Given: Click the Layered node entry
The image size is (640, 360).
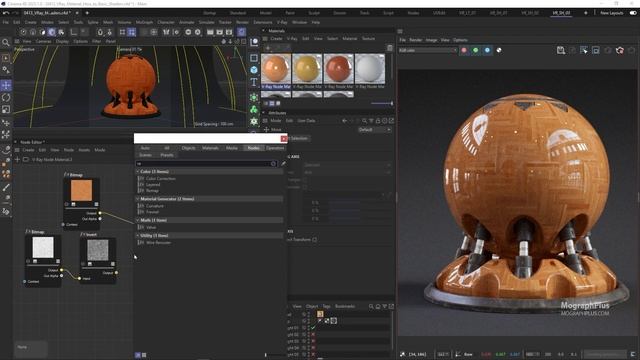Looking at the screenshot, I should pyautogui.click(x=153, y=184).
